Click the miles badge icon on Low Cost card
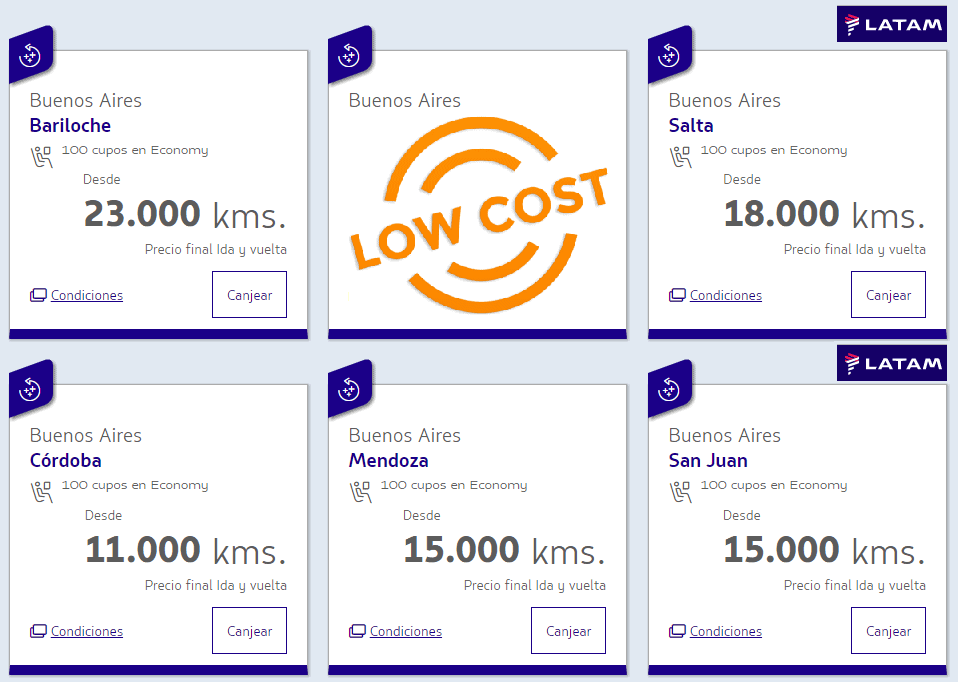This screenshot has width=958, height=682. 349,55
